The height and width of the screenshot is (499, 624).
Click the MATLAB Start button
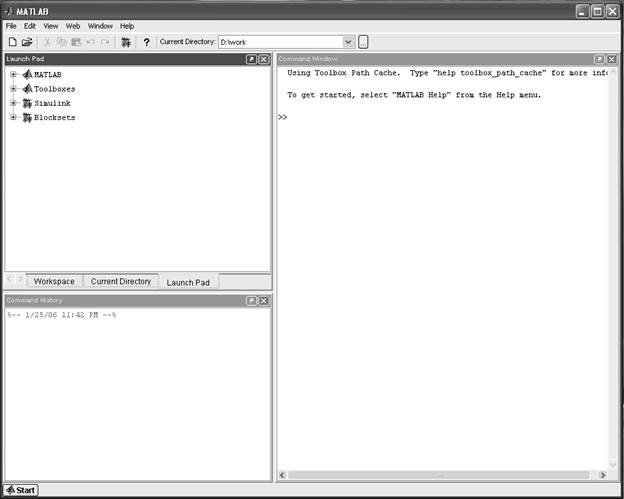tap(21, 490)
